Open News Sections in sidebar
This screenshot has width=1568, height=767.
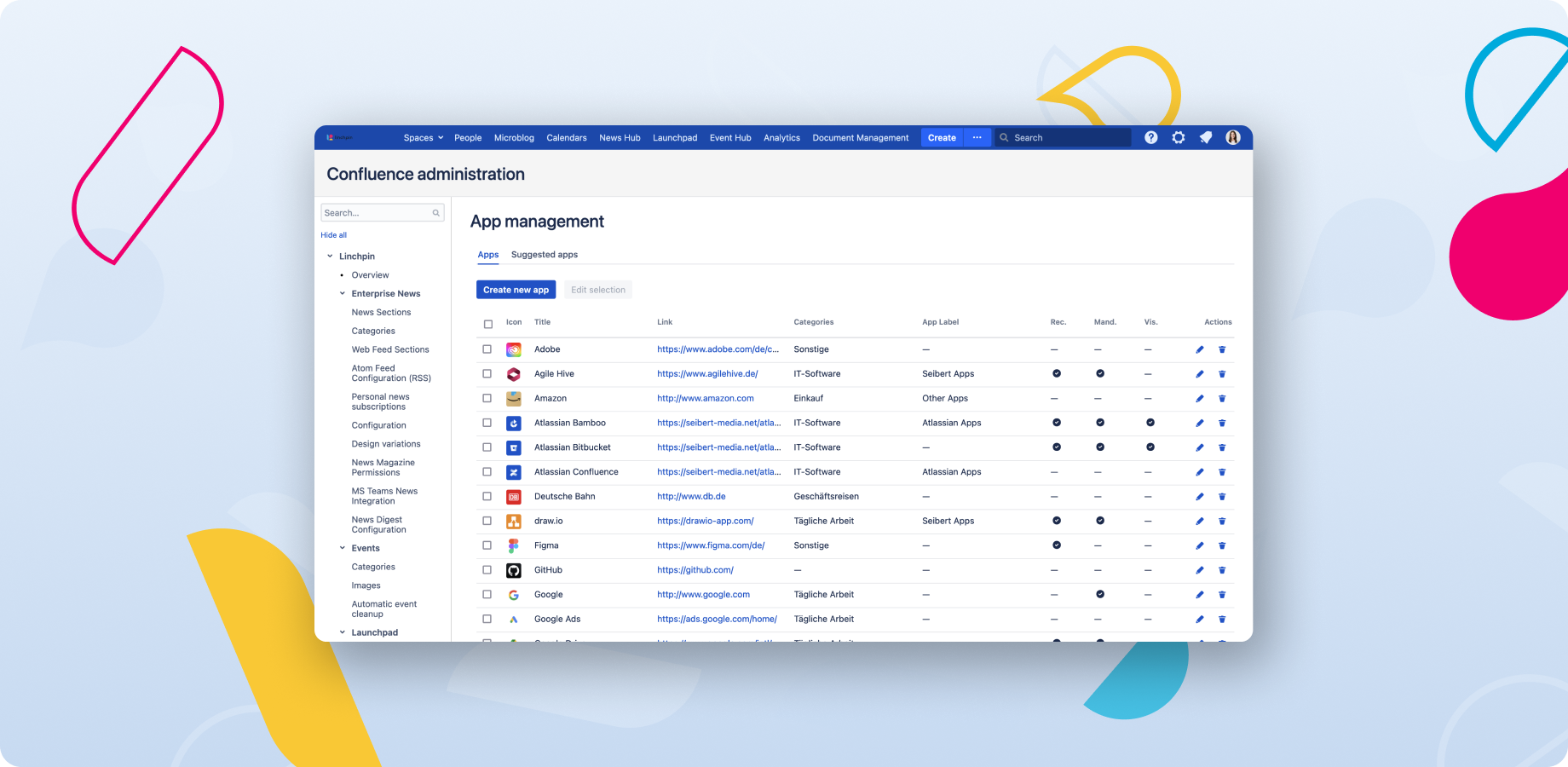point(381,313)
